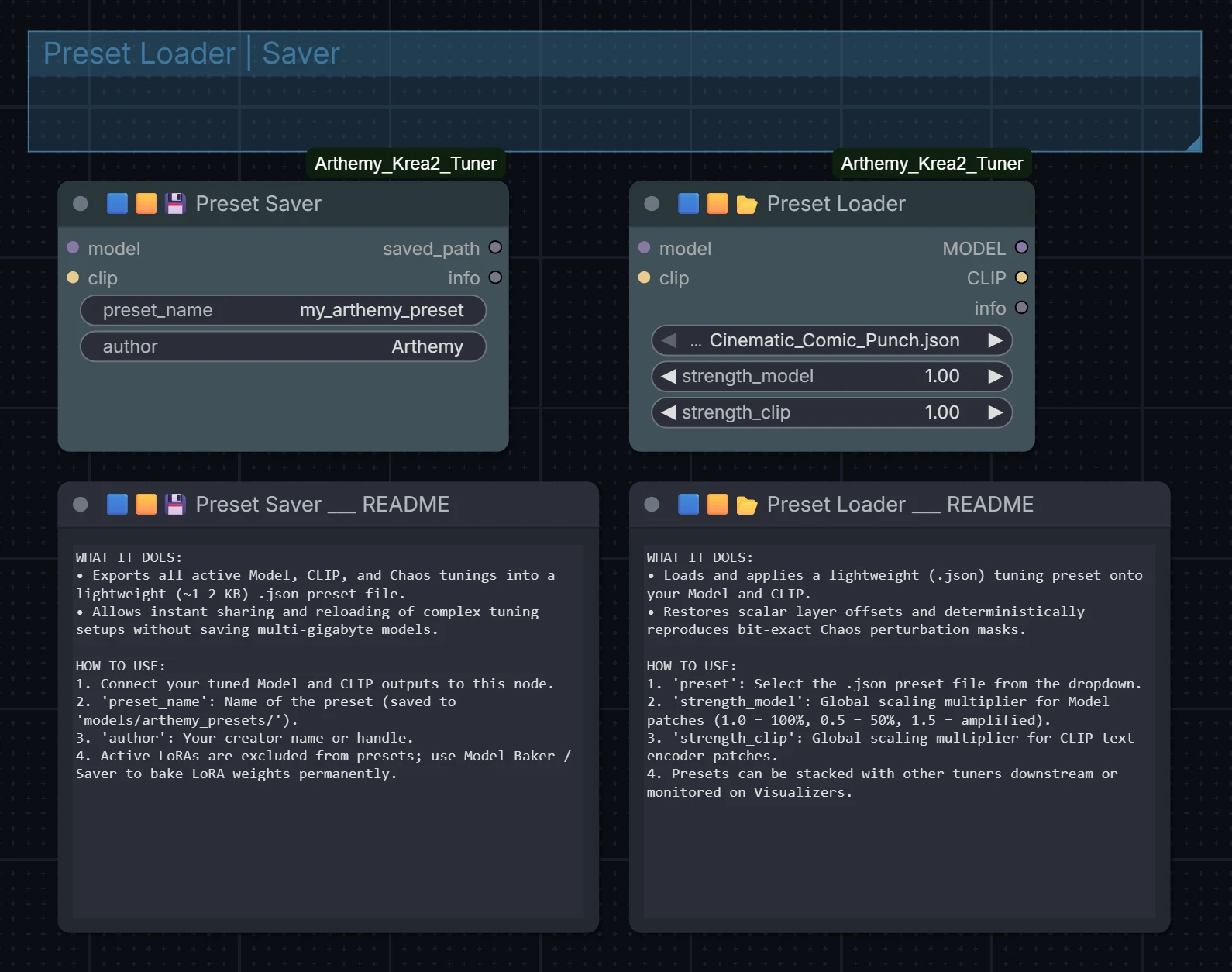
Task: Click the orange square icon on Preset Saver node
Action: pos(146,203)
